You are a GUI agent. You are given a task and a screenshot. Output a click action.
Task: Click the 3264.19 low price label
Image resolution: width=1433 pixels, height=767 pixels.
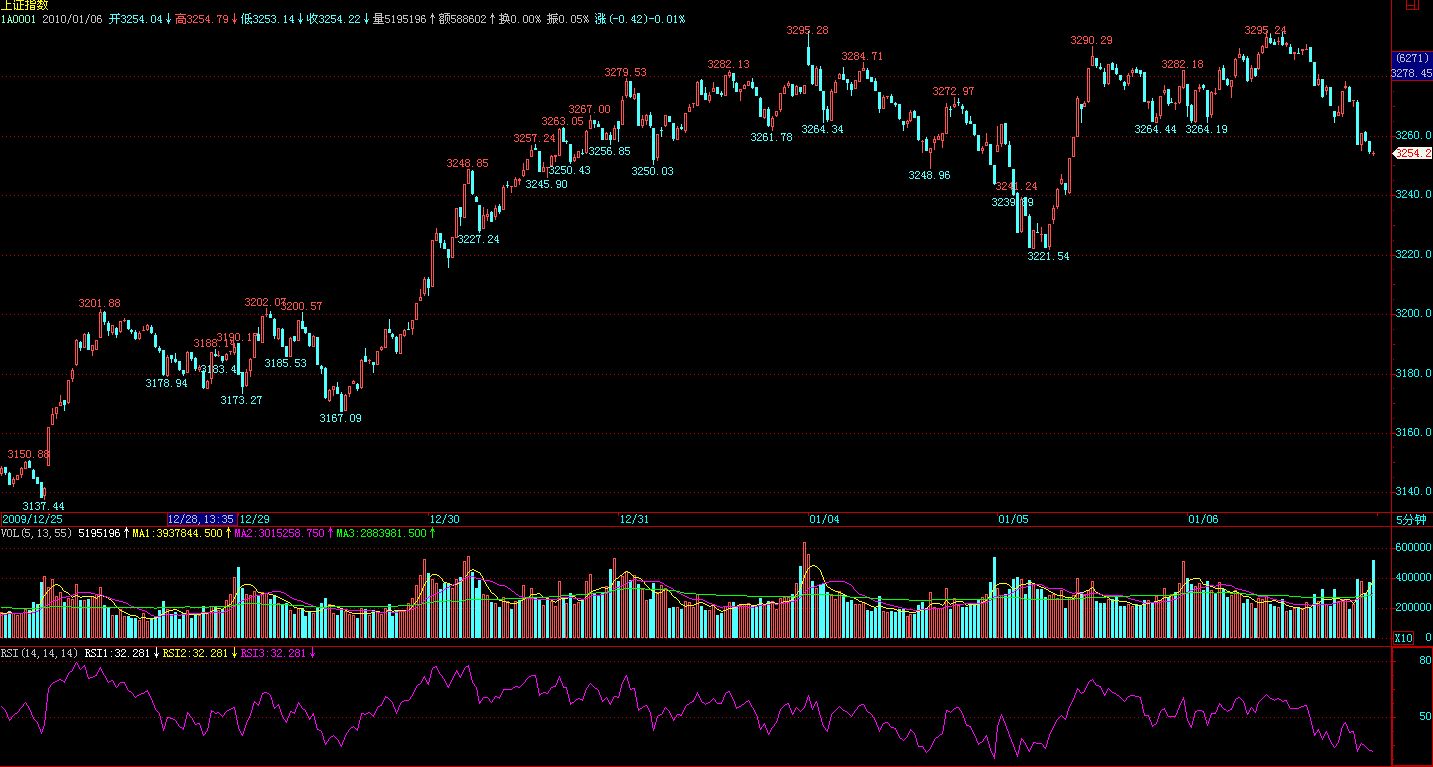pos(1206,129)
